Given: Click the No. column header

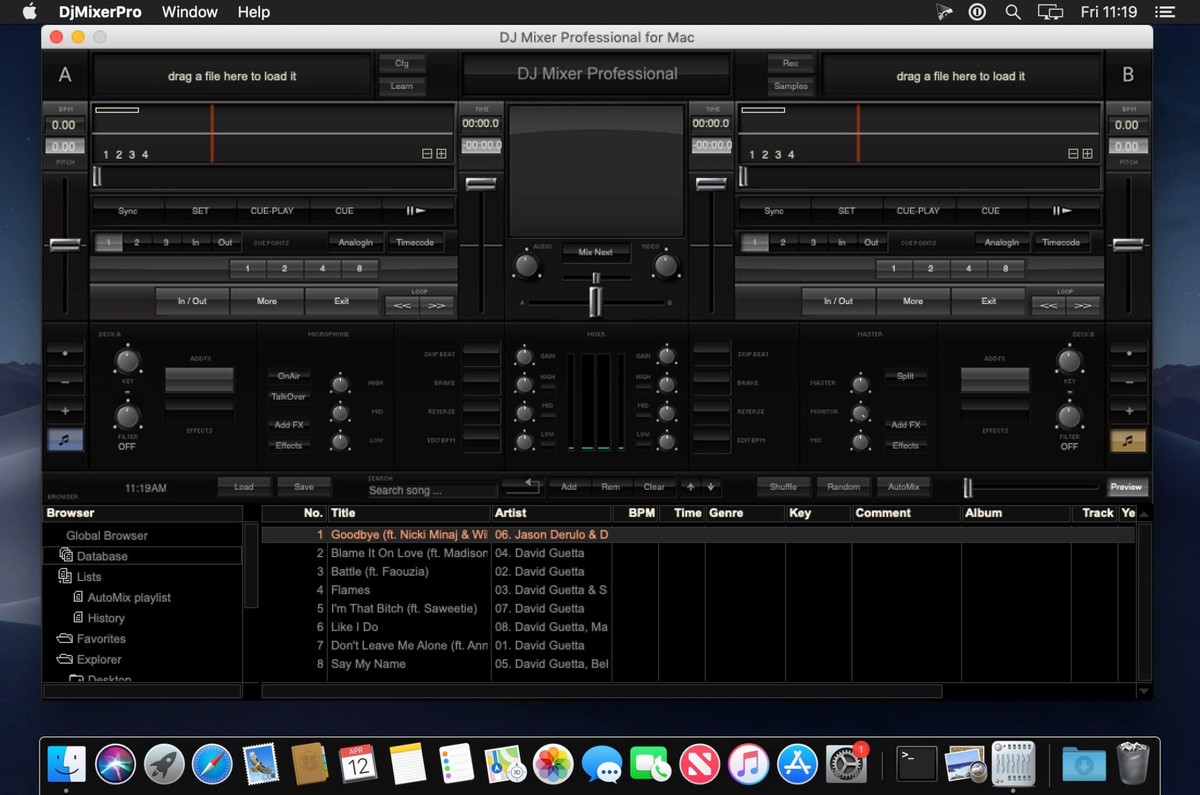Looking at the screenshot, I should (294, 513).
